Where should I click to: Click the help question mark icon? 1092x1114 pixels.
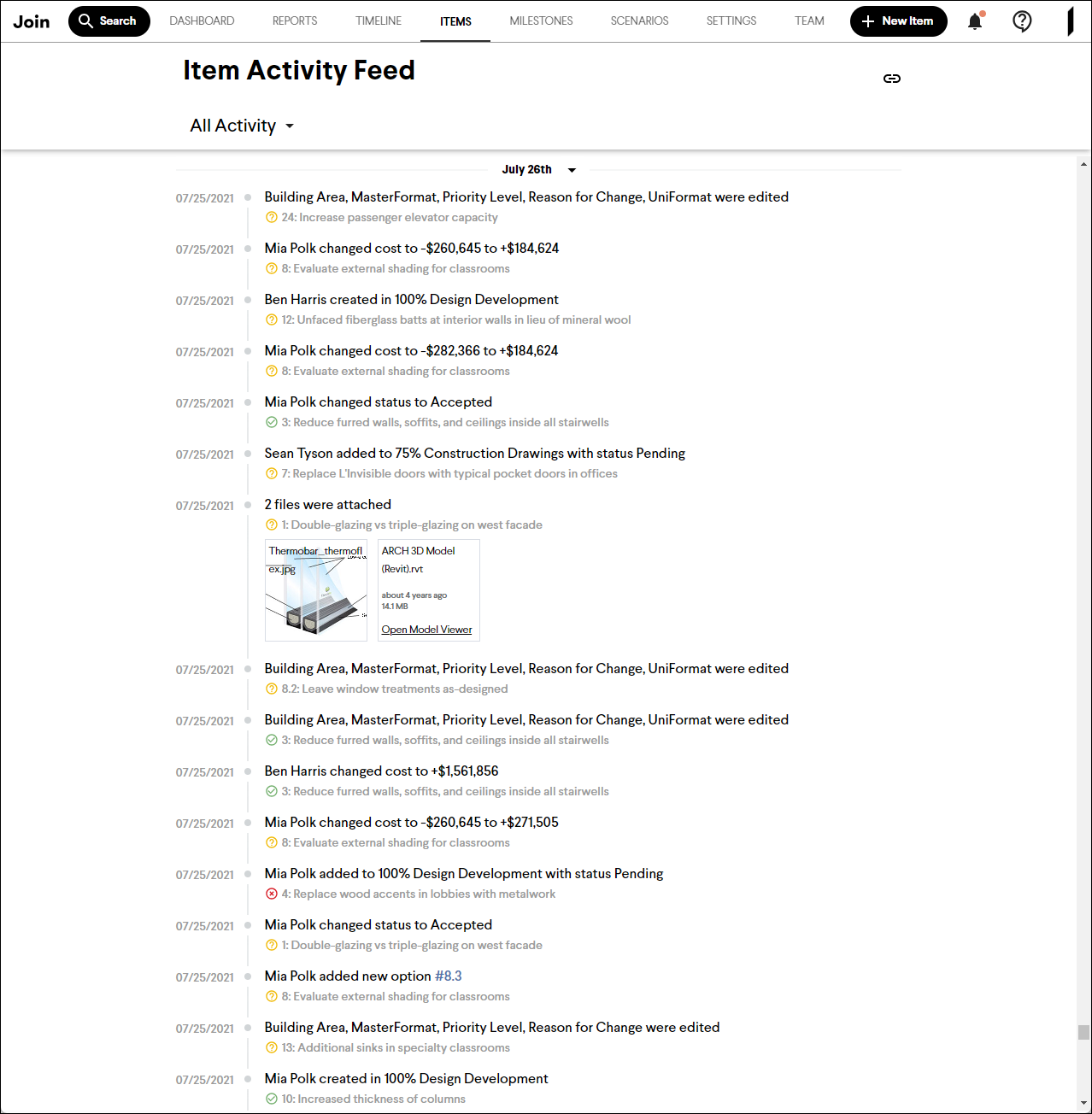[1022, 21]
